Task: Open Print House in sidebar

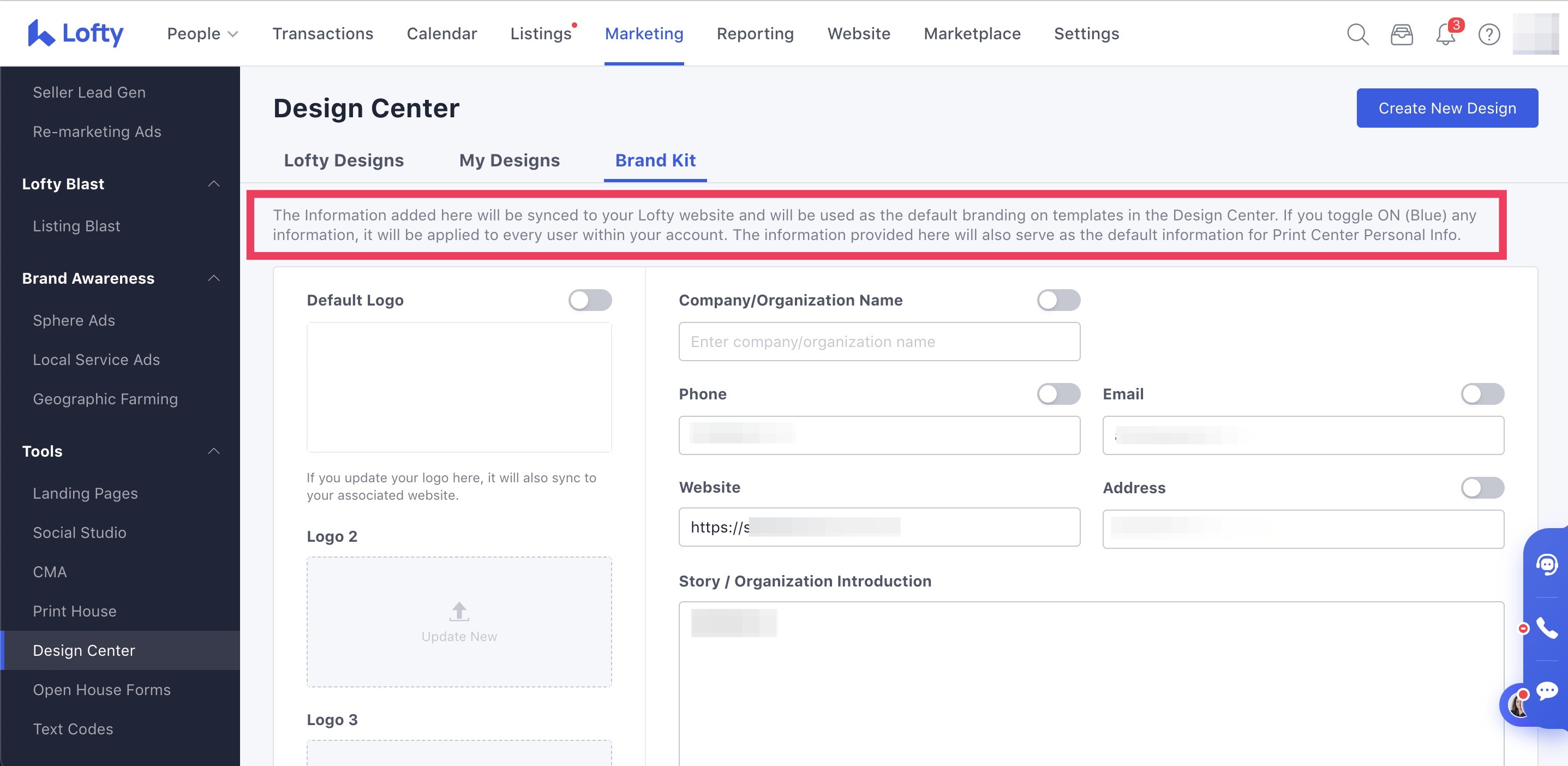Action: coord(75,611)
